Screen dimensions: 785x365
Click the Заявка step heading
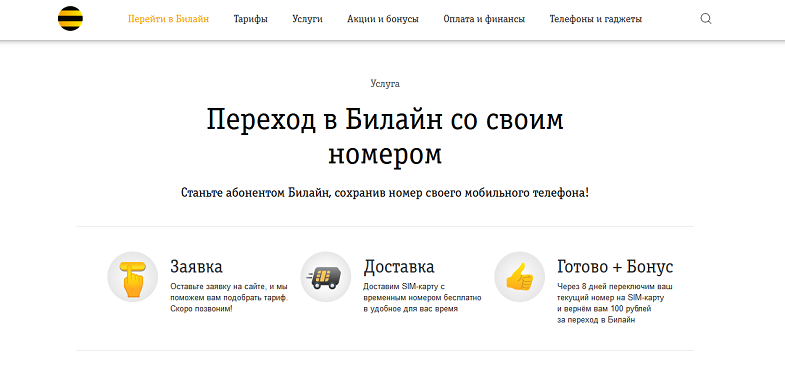[196, 266]
